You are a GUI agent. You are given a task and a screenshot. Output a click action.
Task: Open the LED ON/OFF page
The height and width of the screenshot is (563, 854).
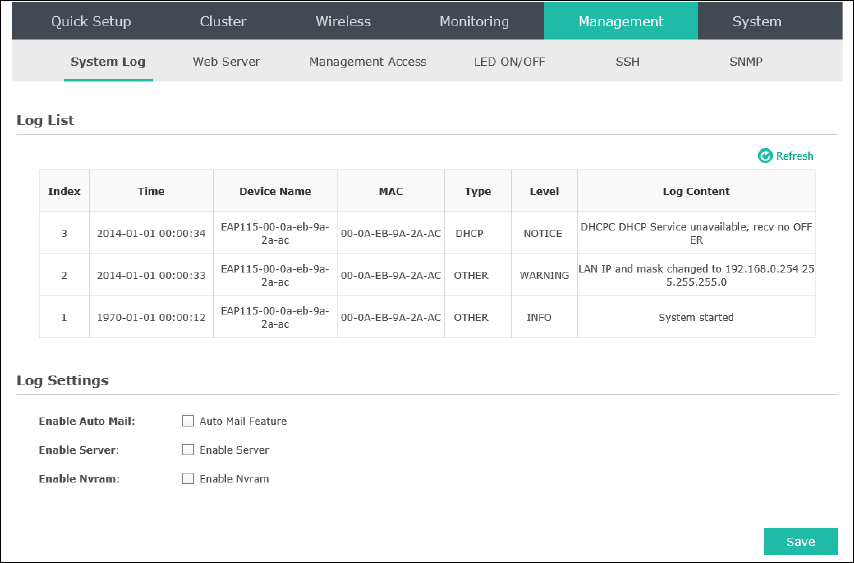[x=509, y=62]
